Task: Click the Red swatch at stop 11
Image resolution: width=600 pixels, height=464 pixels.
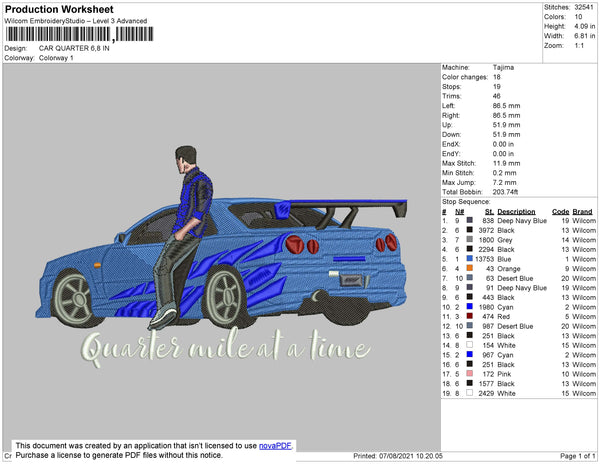Action: 470,316
